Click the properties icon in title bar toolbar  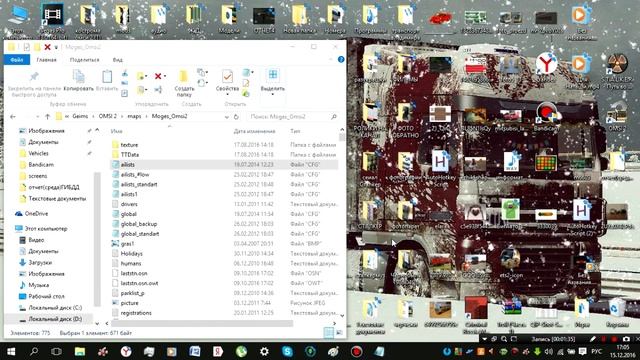click(x=27, y=47)
